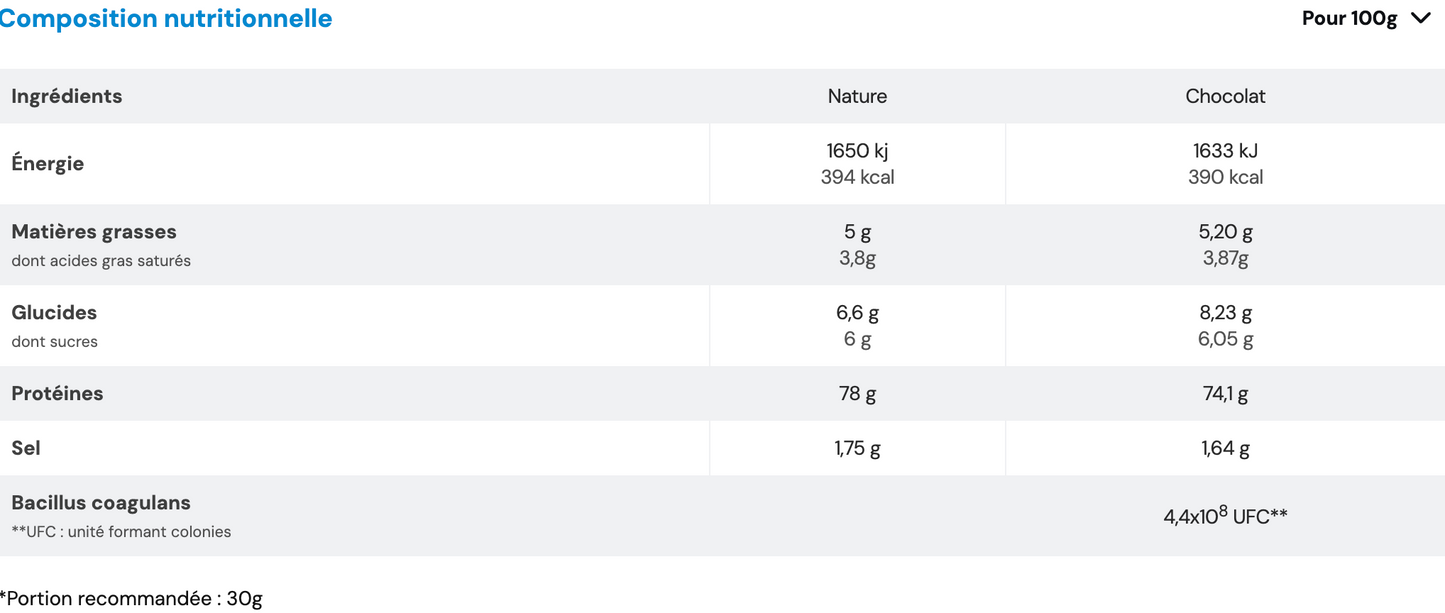Select the Matières grasses row label
The height and width of the screenshot is (613, 1445).
pos(94,231)
